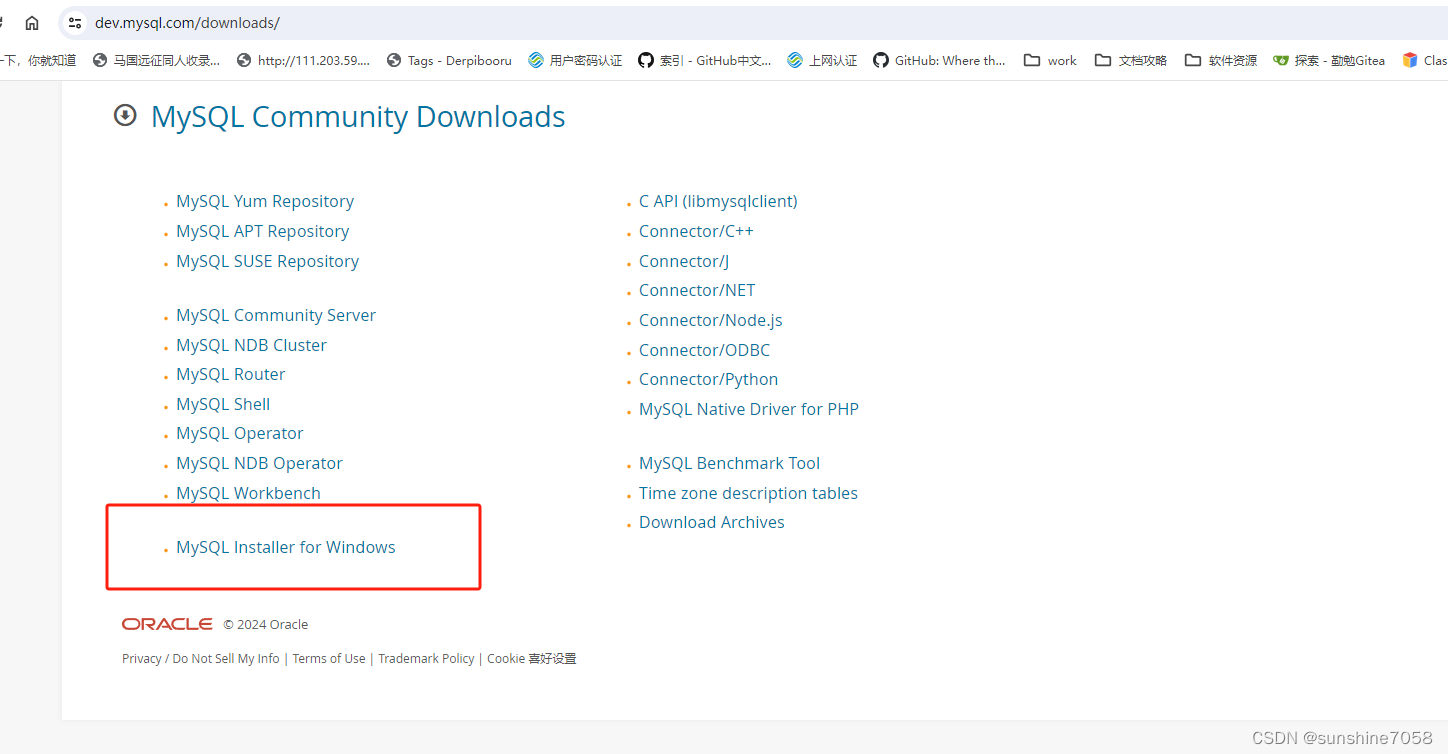1448x754 pixels.
Task: Open MySQL SUSE Repository link
Action: coord(267,261)
